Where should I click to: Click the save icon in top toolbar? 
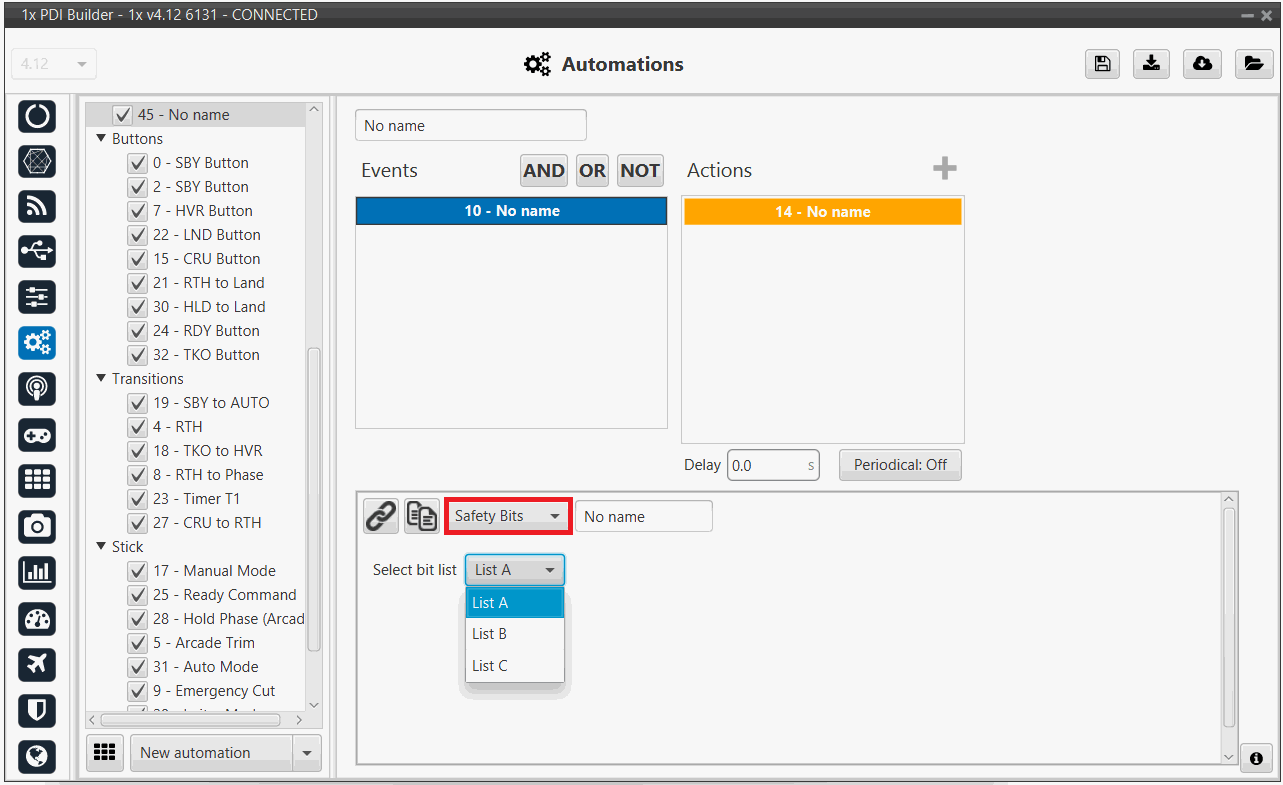coord(1102,64)
